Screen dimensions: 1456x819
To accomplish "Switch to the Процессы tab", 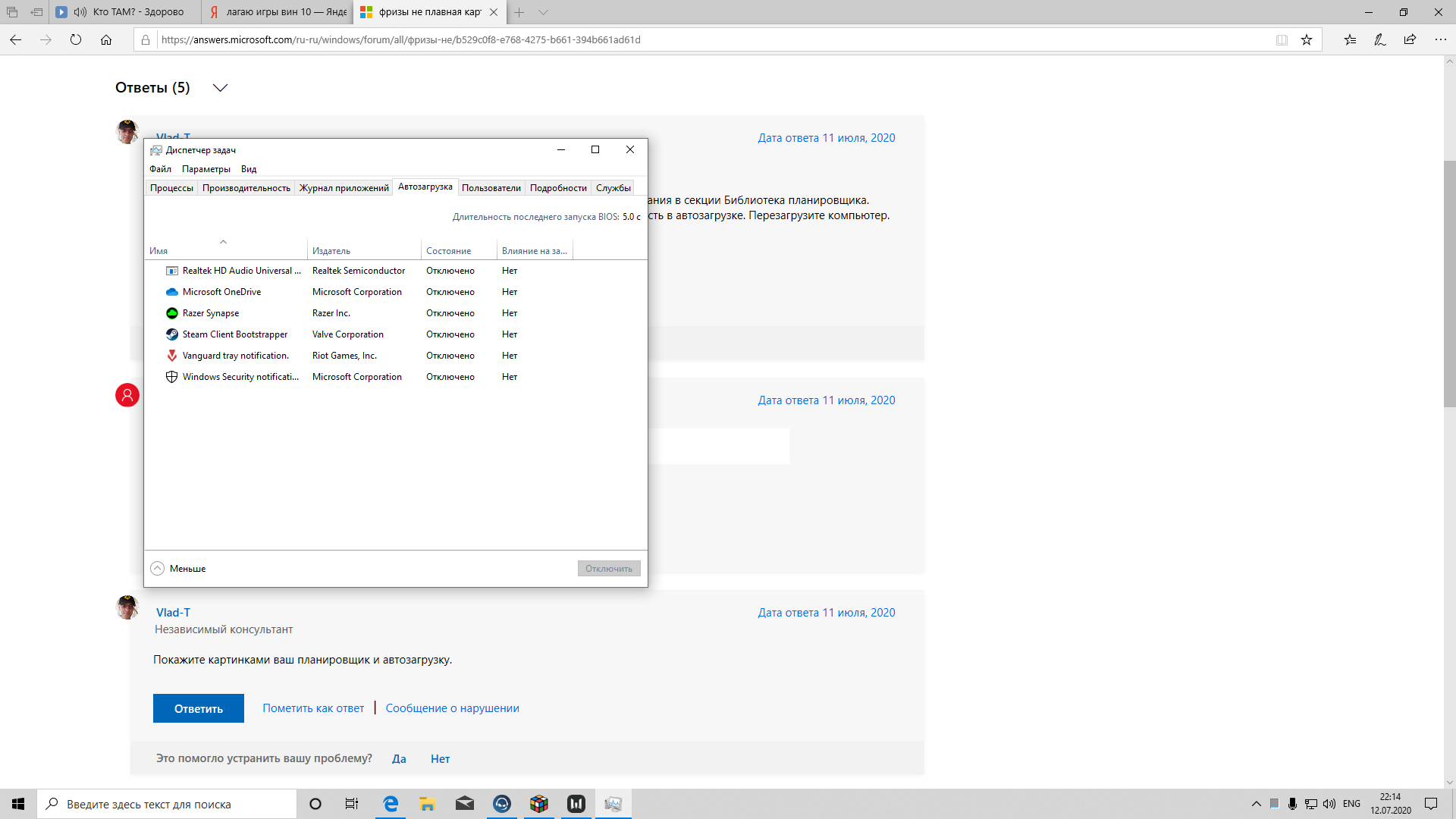I will click(x=171, y=188).
